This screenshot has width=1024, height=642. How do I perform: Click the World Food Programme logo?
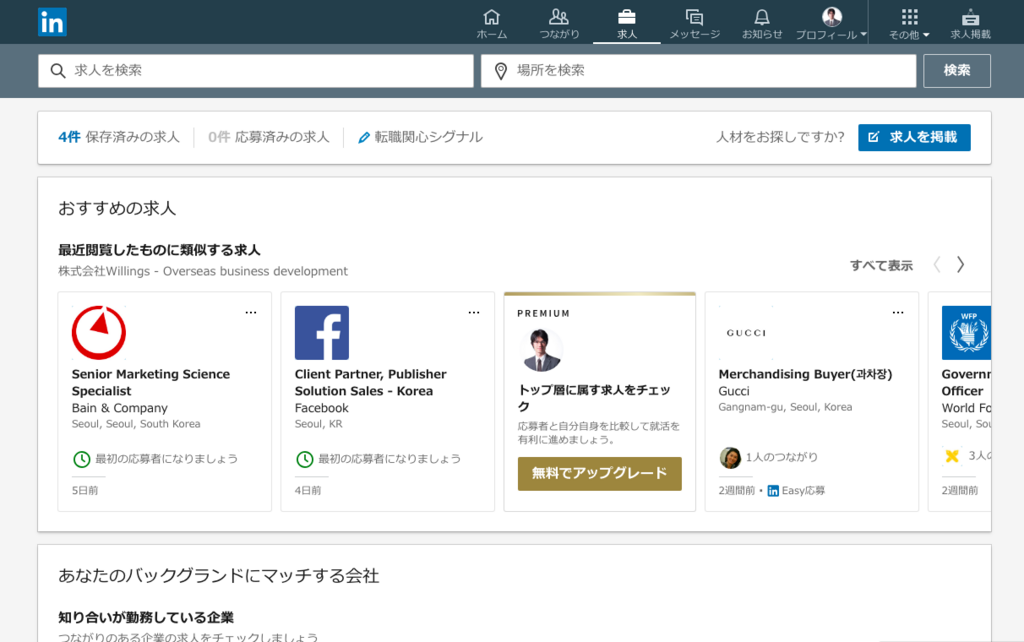(967, 332)
